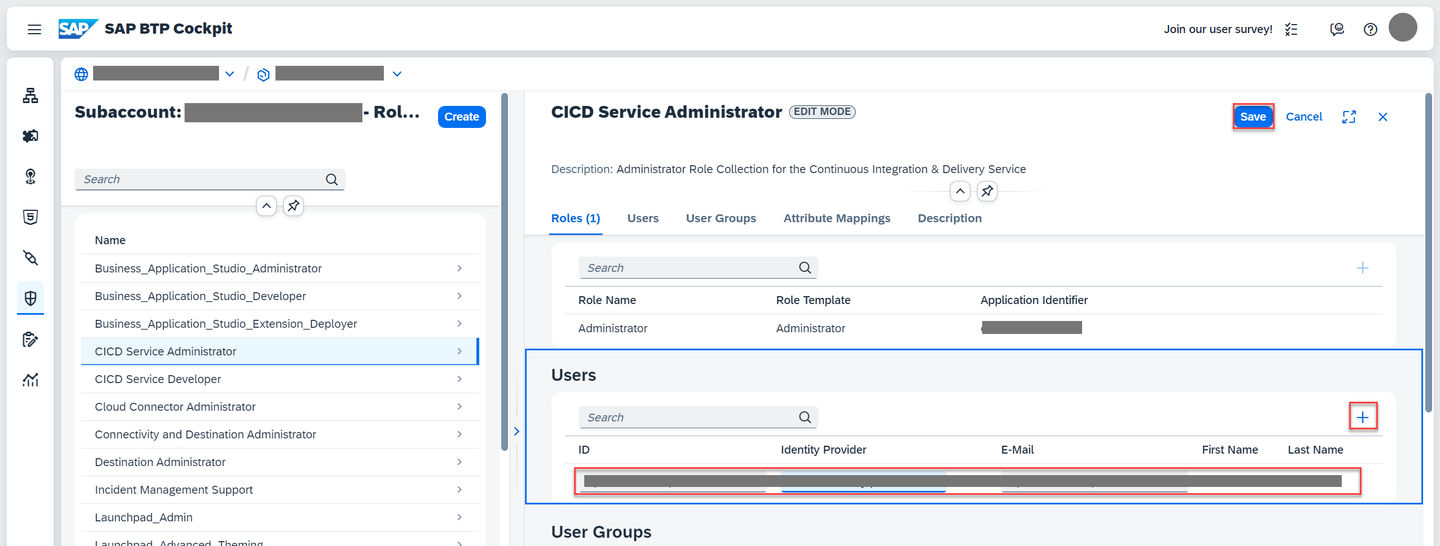Click the Application Identifier column header
Viewport: 1440px width, 546px height.
tap(1034, 300)
